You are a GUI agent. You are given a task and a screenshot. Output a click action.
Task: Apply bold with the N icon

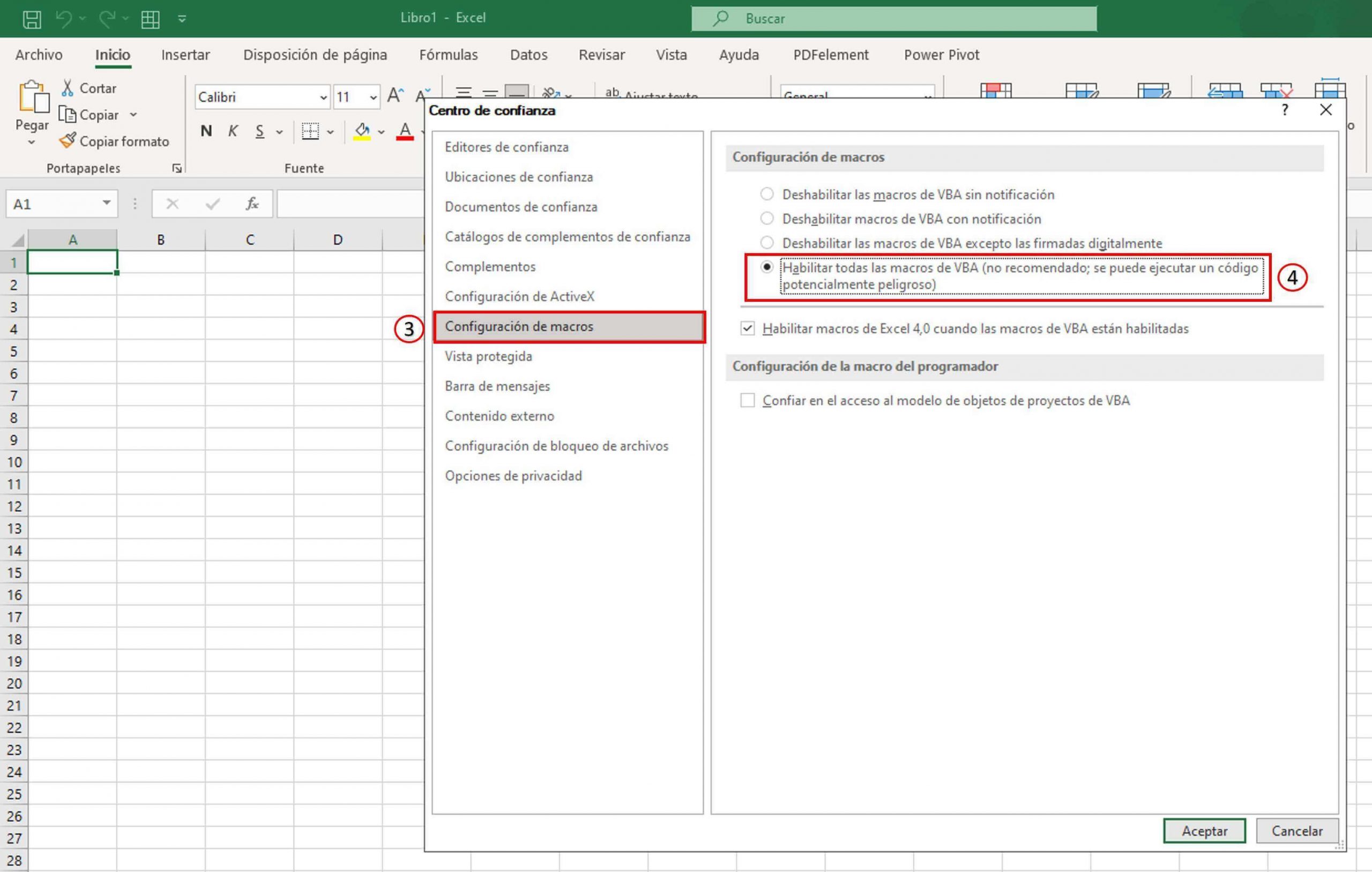pos(206,131)
